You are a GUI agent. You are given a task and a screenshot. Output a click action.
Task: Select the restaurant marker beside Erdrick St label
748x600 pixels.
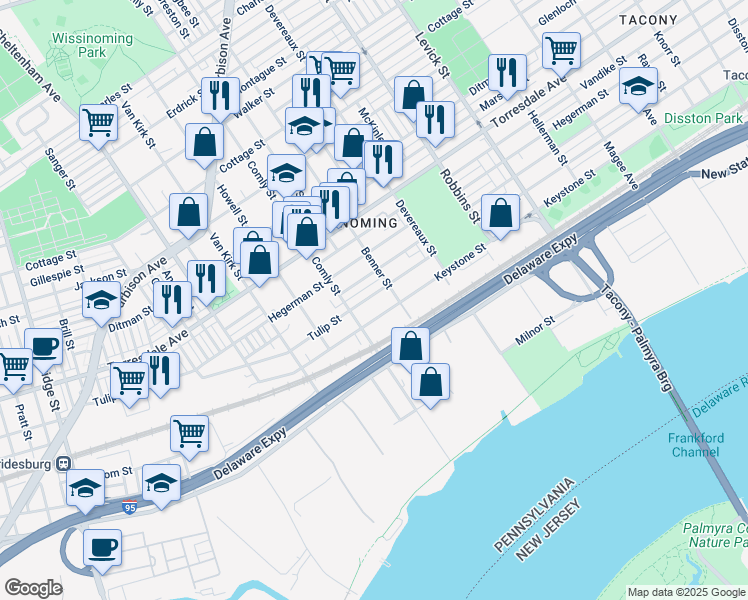220,97
